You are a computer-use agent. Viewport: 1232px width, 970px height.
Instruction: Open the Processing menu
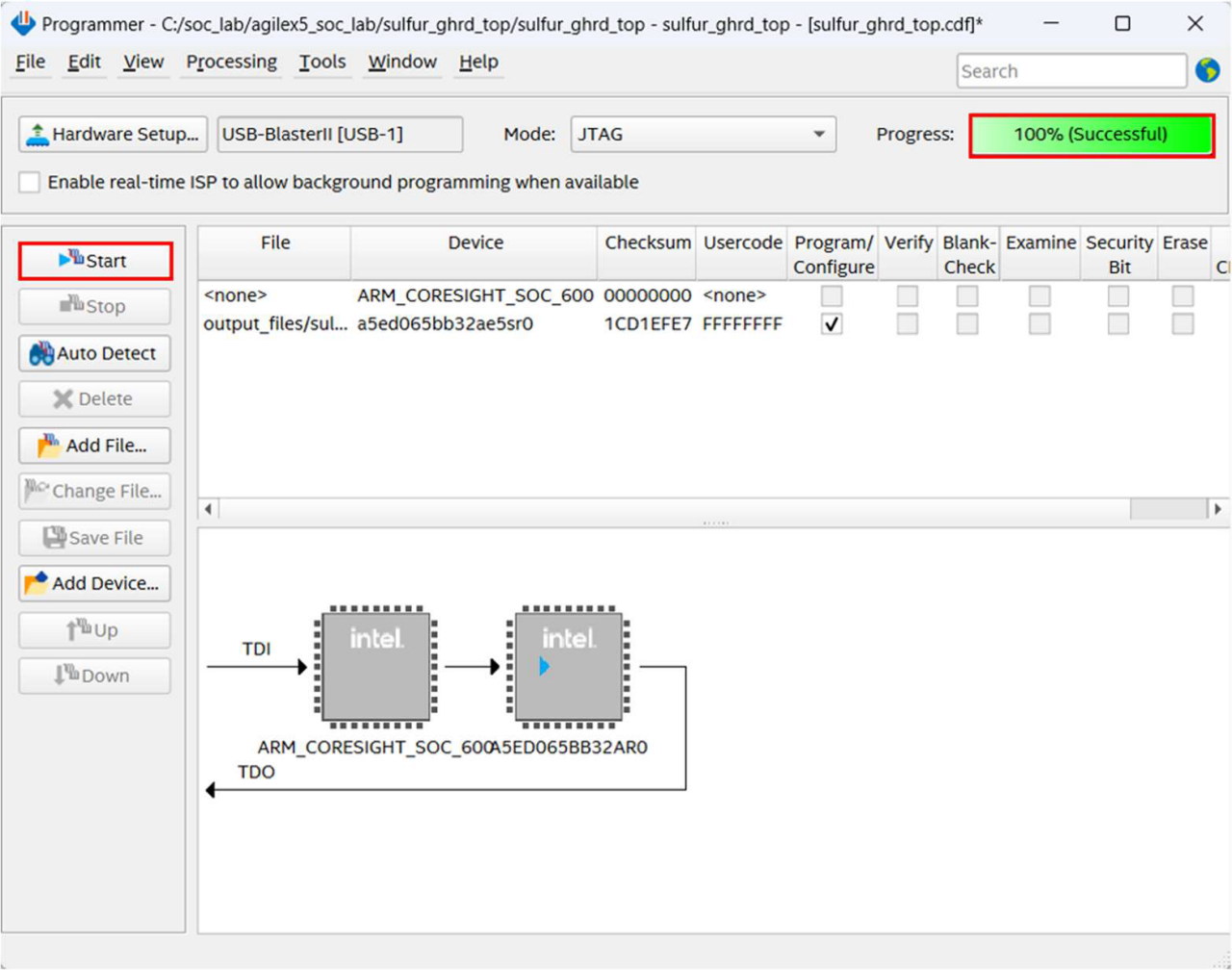(231, 63)
